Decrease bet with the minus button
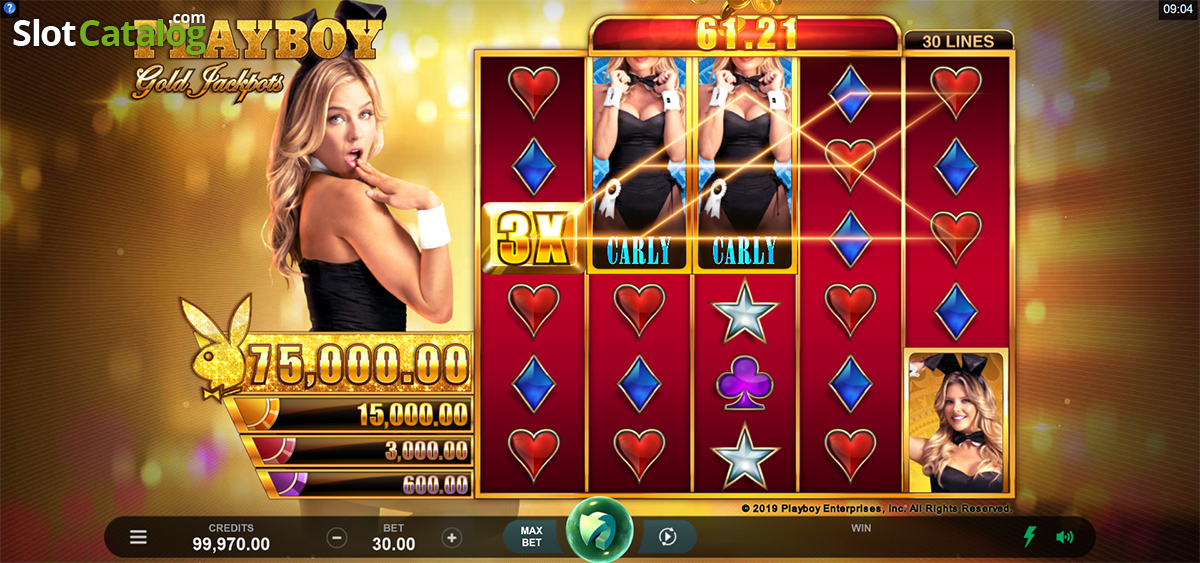This screenshot has height=563, width=1200. 337,537
